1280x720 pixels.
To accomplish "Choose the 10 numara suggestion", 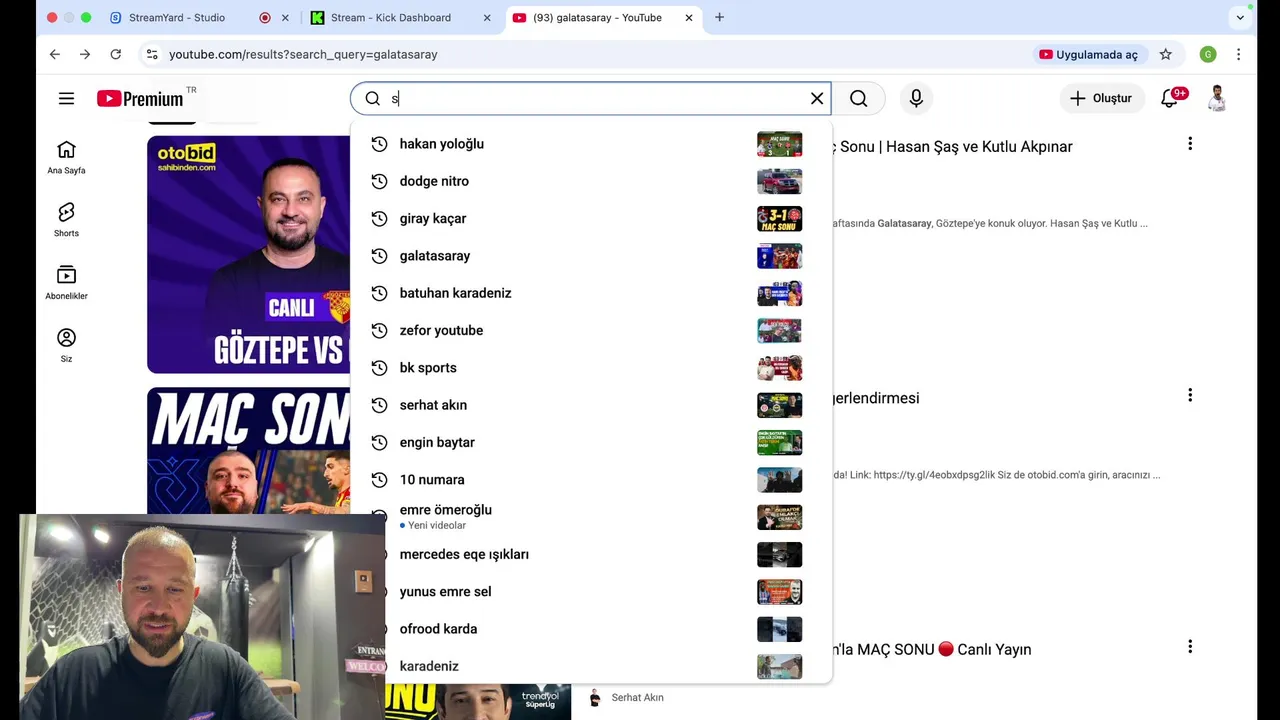I will pos(591,480).
